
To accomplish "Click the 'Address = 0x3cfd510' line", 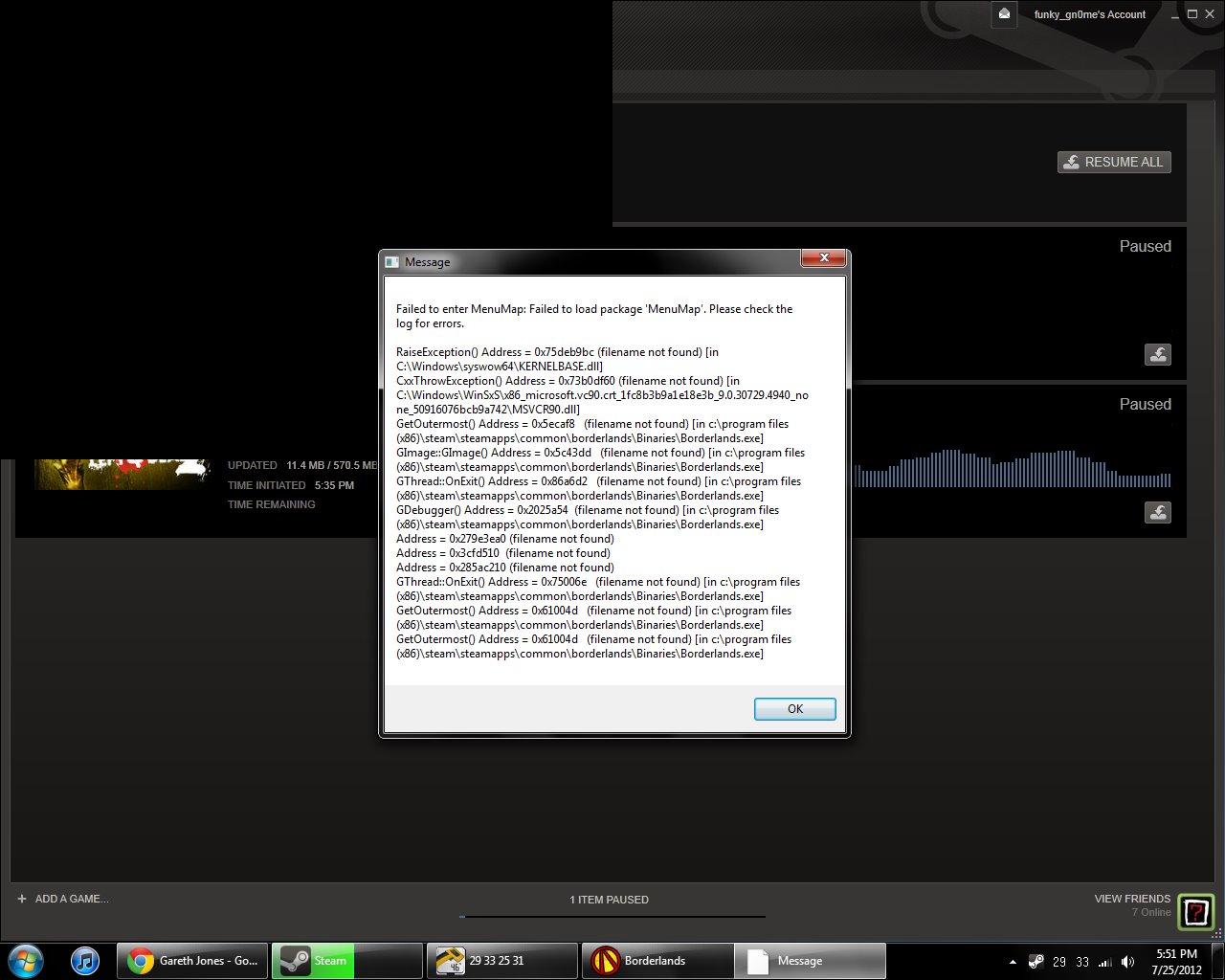I will tap(503, 553).
